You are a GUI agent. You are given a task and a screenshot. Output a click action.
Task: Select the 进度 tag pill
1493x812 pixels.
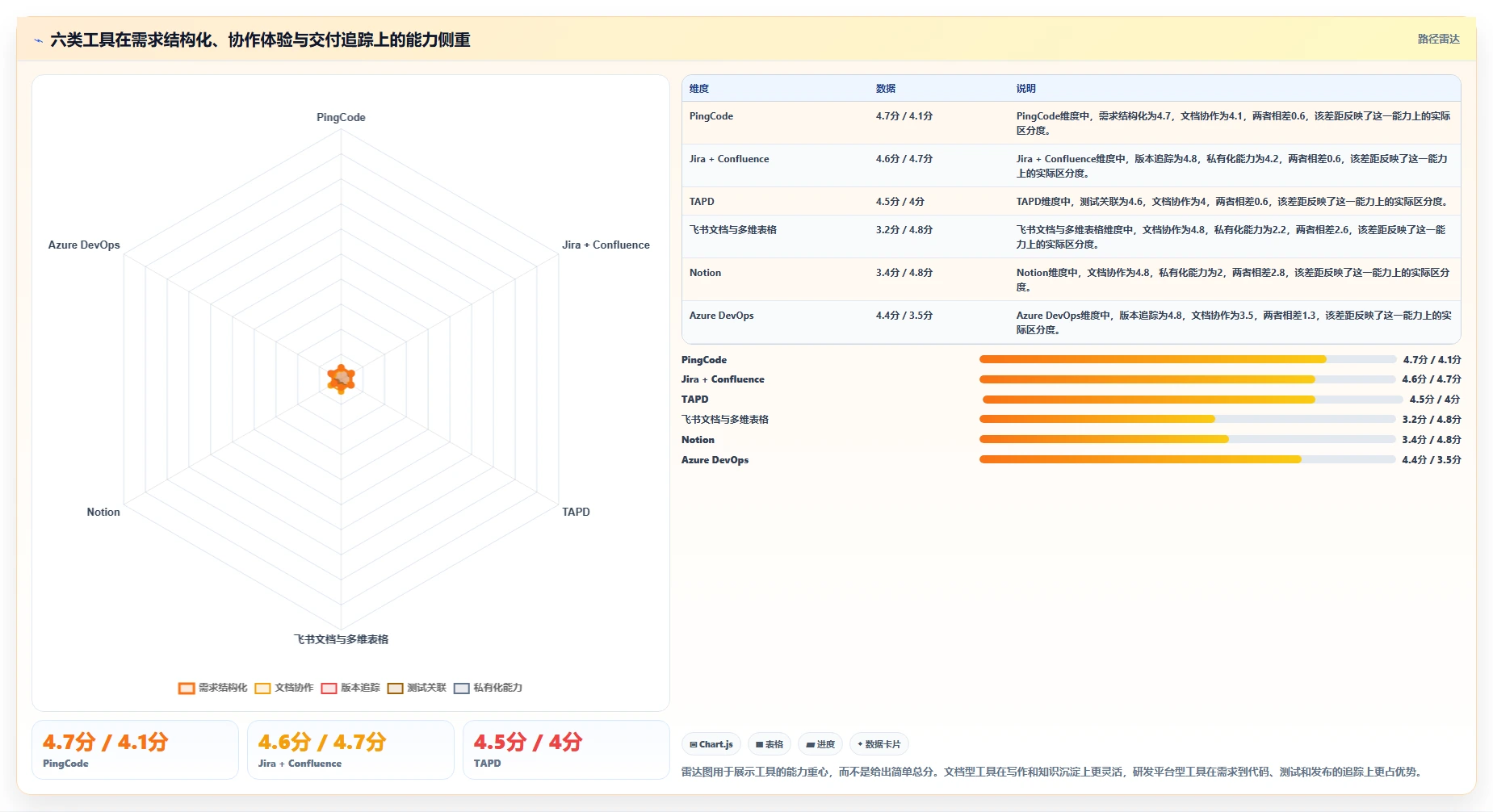coord(820,744)
